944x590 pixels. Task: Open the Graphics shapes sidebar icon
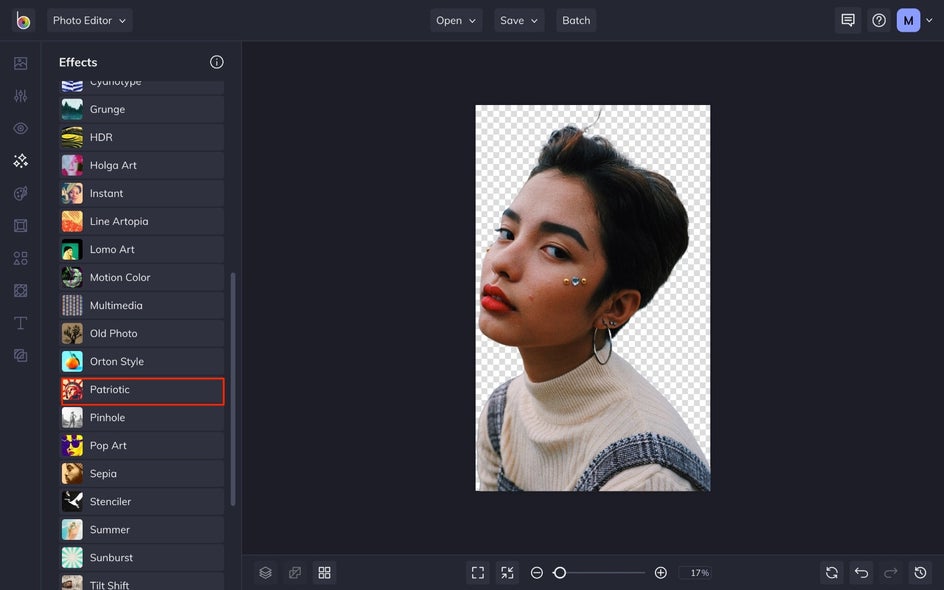[x=20, y=258]
